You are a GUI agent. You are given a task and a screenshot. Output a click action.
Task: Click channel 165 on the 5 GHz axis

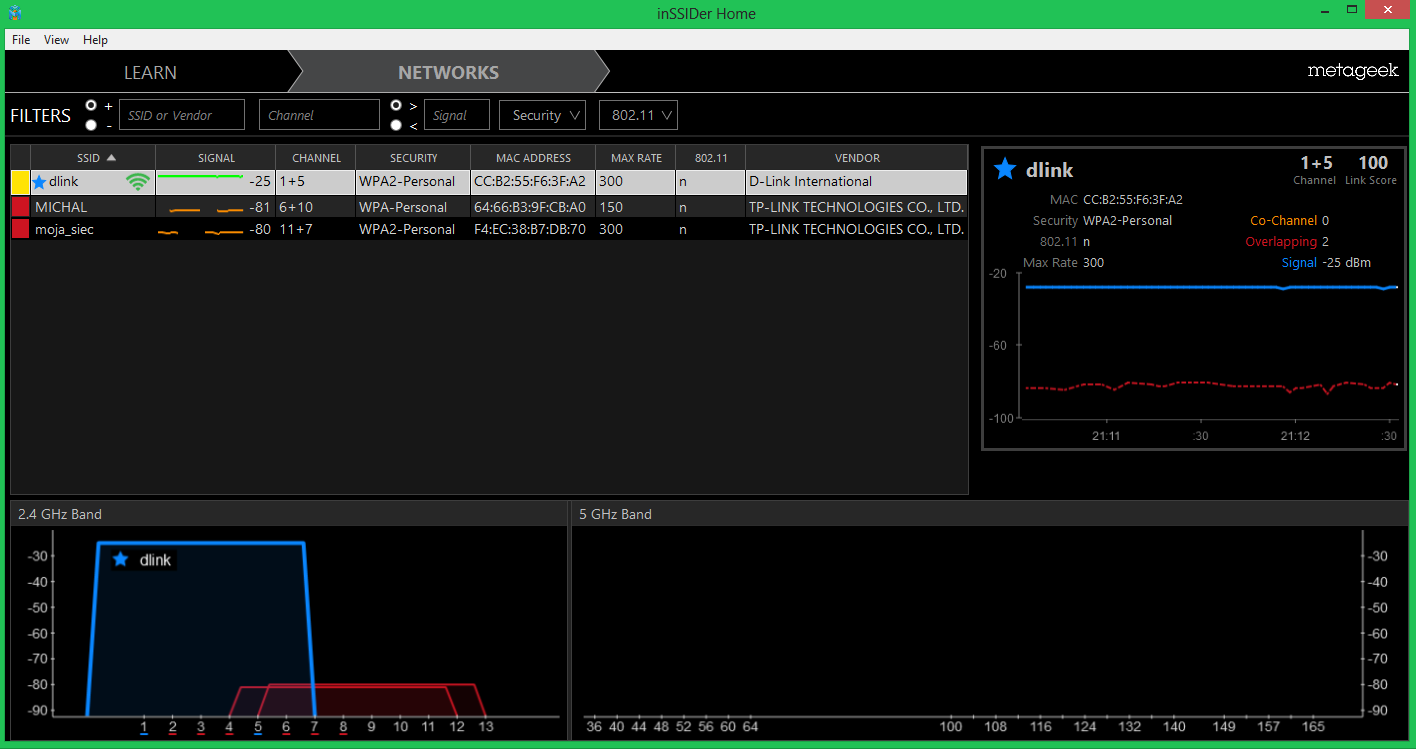[1314, 727]
